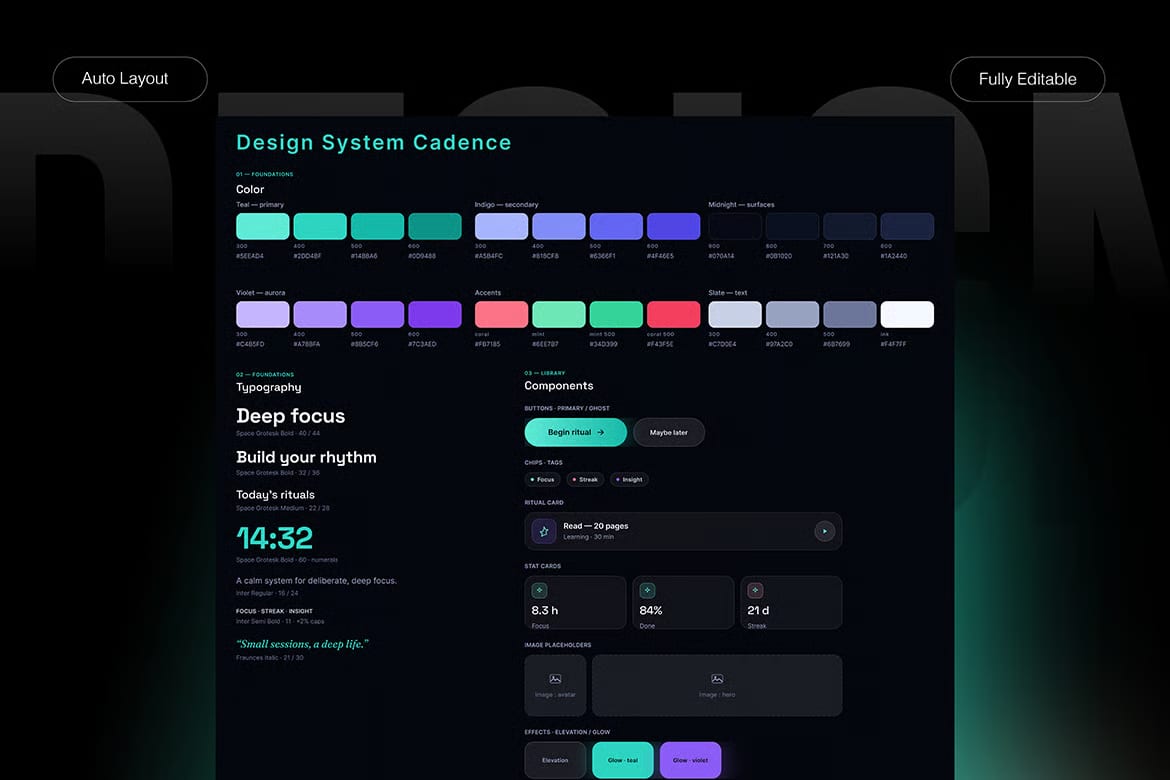Screen dimensions: 1170x780
Task: Pick the Slate 300 swatch #C7D0E4
Action: tap(735, 314)
